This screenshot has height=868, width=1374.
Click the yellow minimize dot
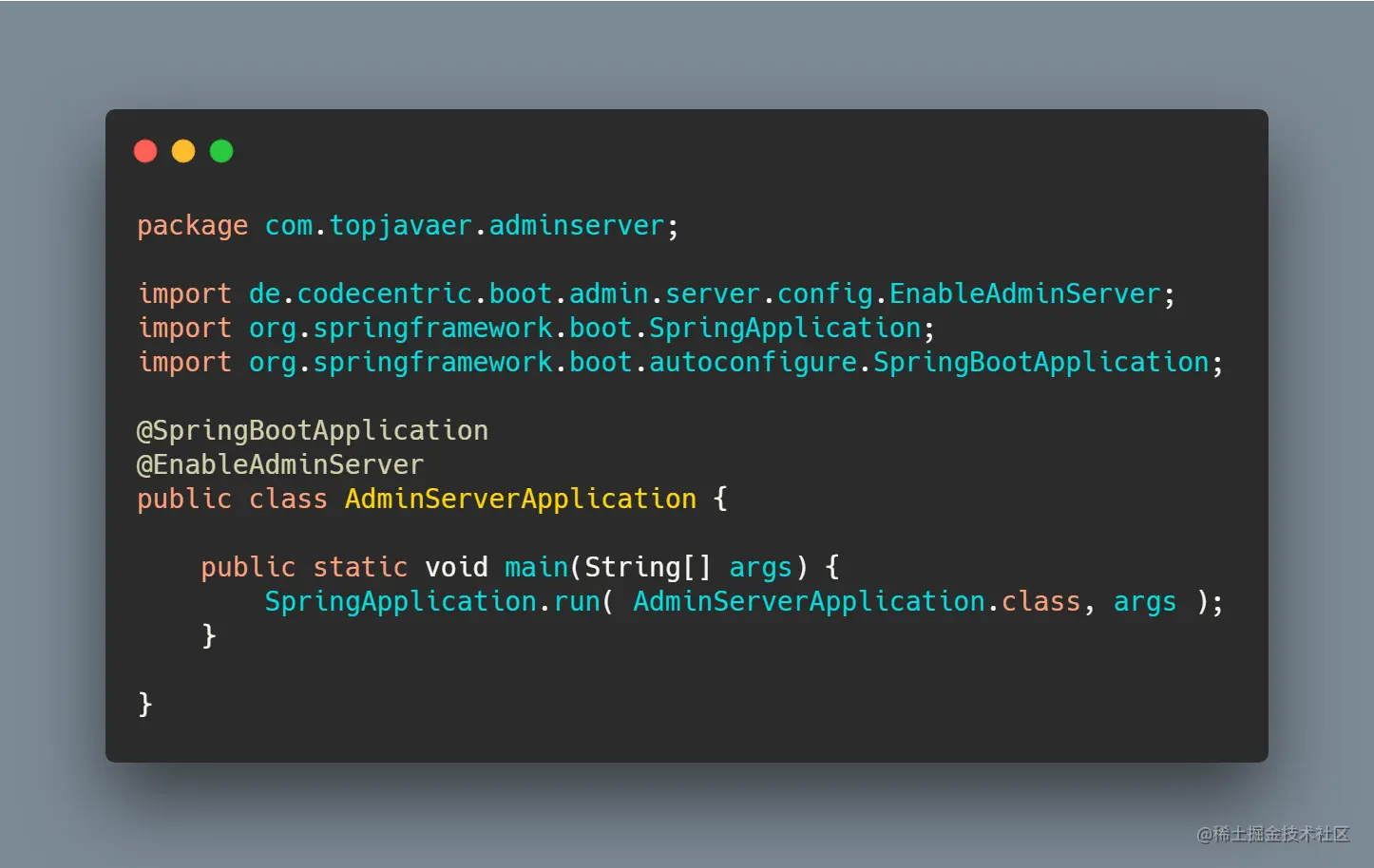pos(183,151)
